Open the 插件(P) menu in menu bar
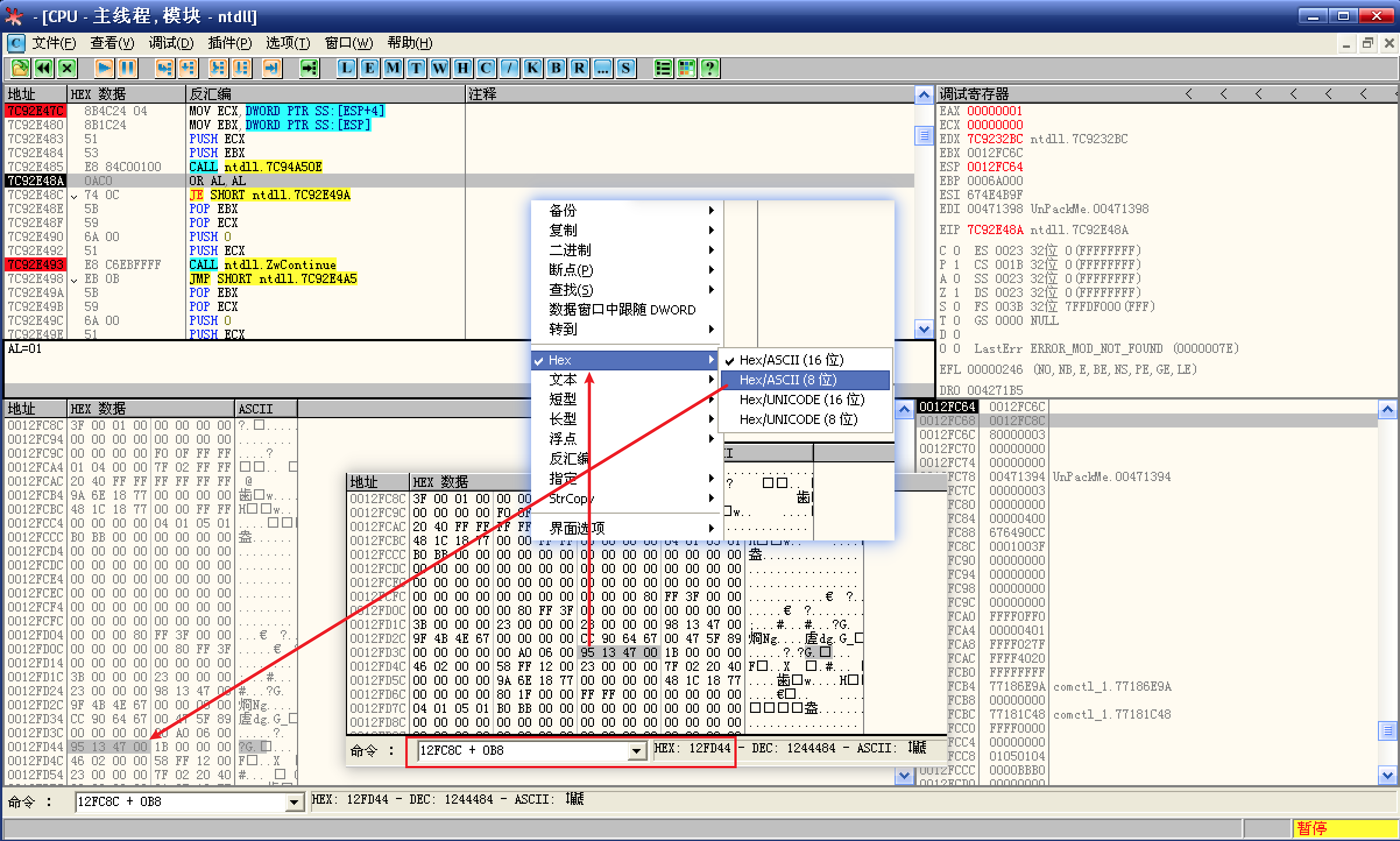 tap(229, 43)
